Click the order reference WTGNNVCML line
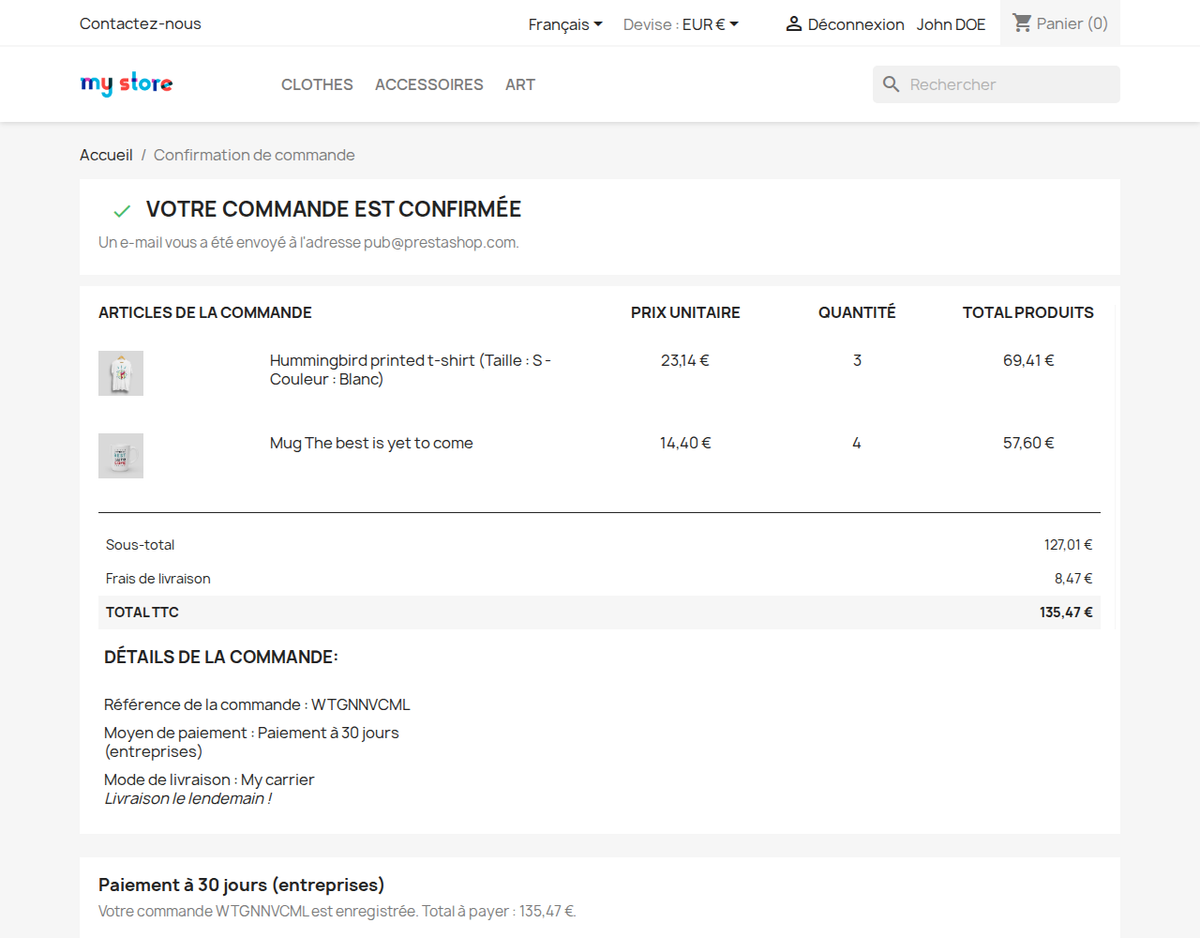Viewport: 1200px width, 938px height. click(257, 705)
